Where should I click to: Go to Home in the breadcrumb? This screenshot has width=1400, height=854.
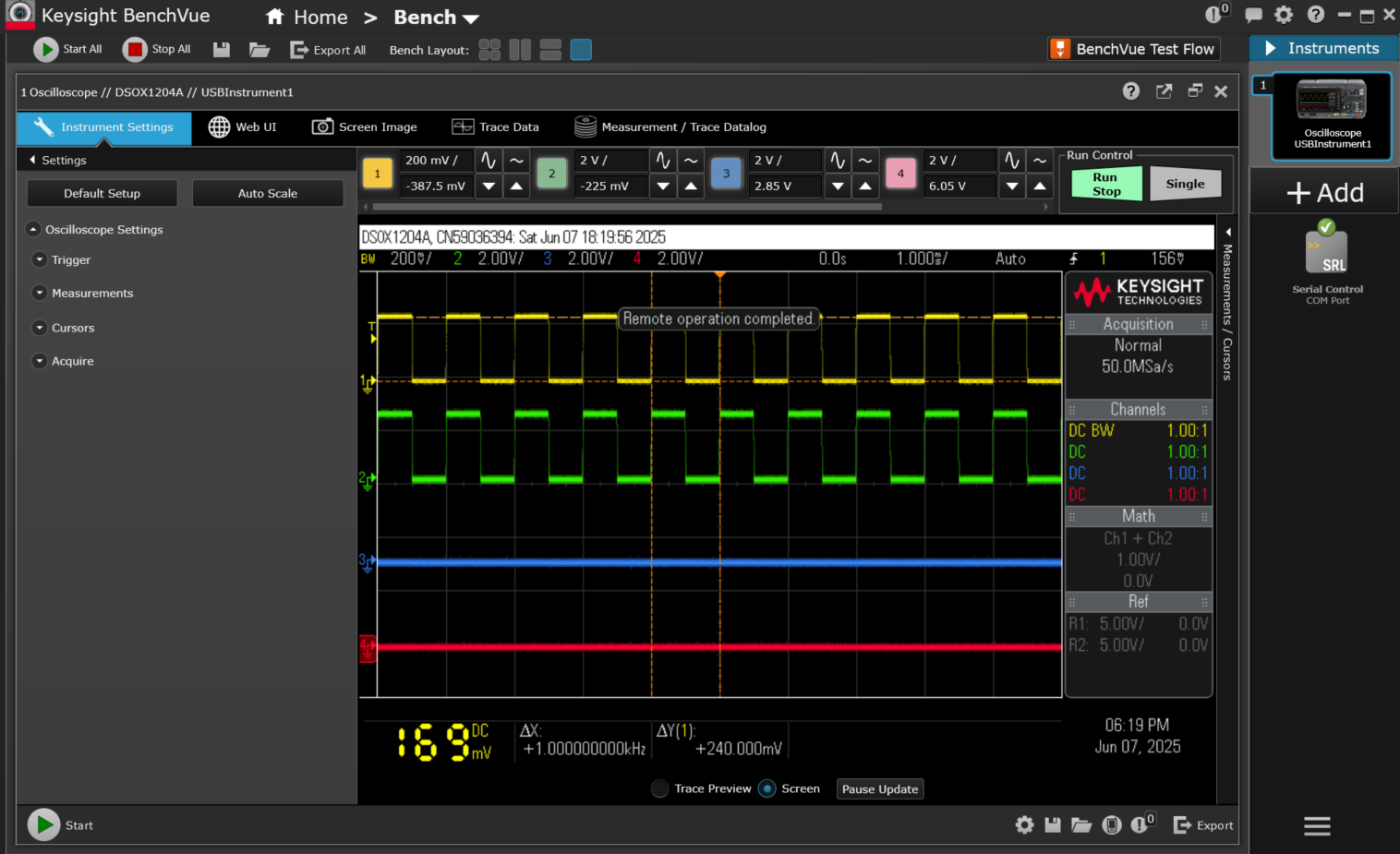point(307,18)
